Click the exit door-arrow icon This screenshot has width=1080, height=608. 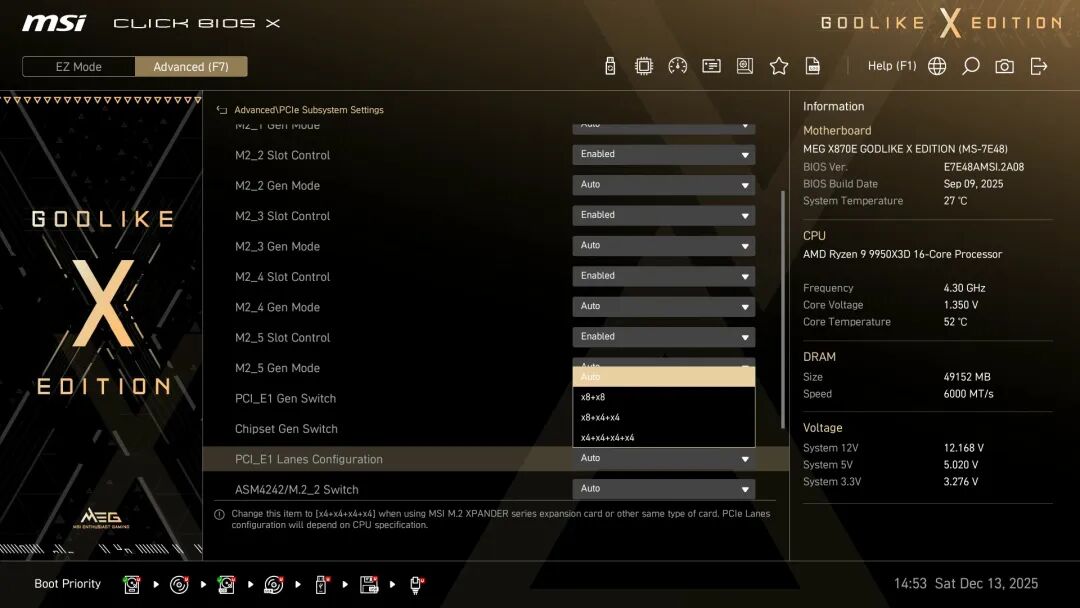1039,66
